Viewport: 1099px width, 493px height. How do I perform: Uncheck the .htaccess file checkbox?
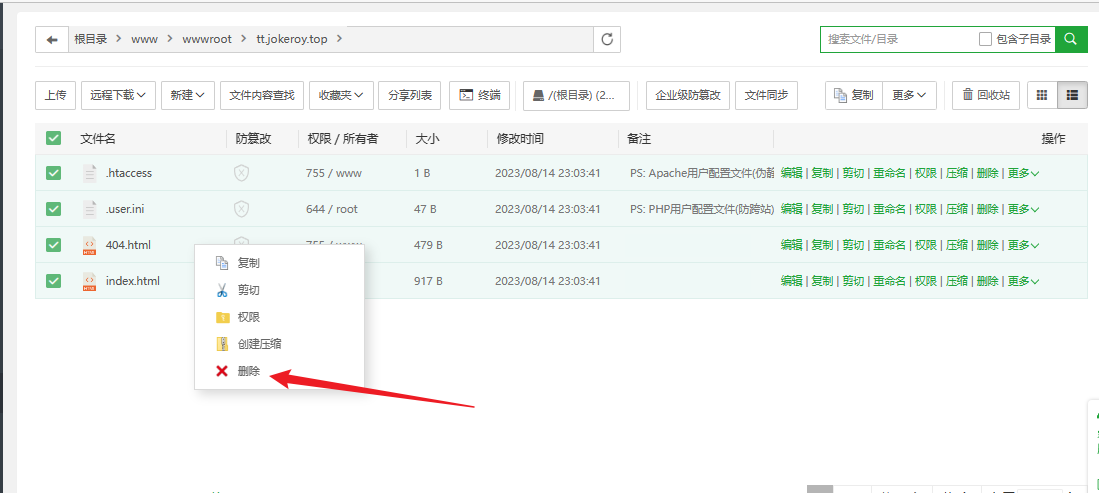54,173
